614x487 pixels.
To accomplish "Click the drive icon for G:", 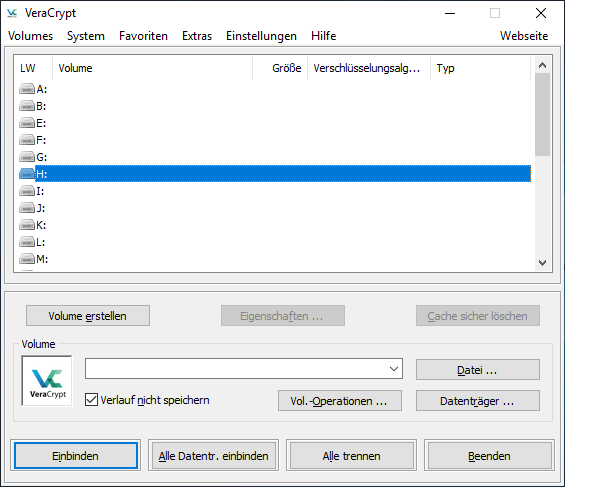I will [27, 157].
